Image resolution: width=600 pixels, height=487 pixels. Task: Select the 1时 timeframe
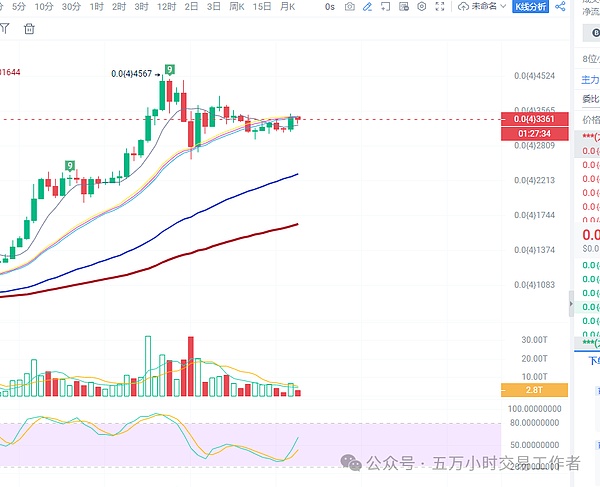[x=96, y=7]
